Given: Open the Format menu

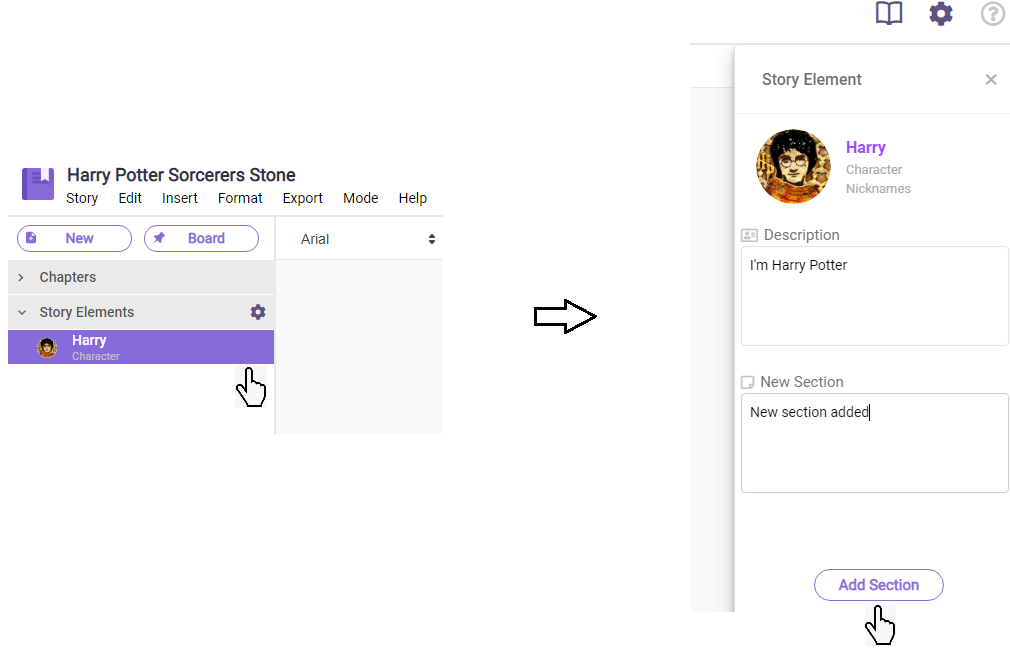Looking at the screenshot, I should [240, 198].
